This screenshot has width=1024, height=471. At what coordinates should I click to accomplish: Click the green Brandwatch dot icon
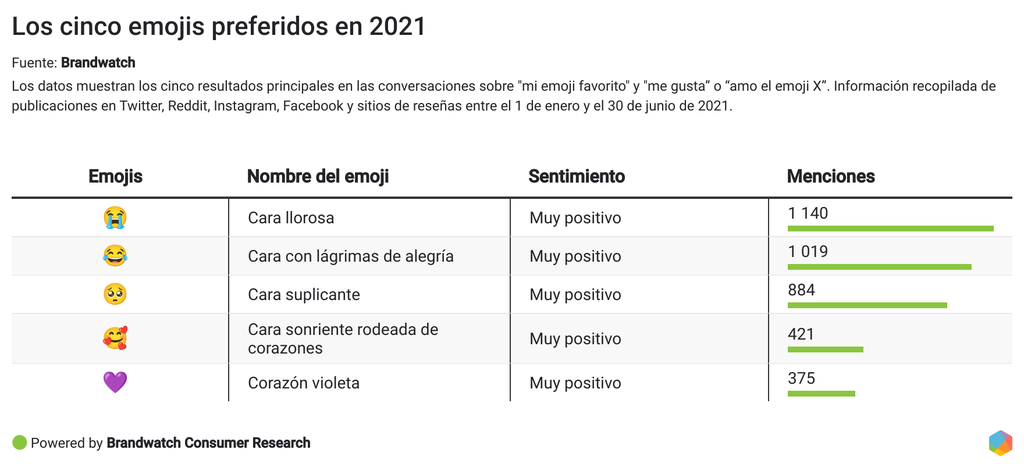pyautogui.click(x=19, y=443)
